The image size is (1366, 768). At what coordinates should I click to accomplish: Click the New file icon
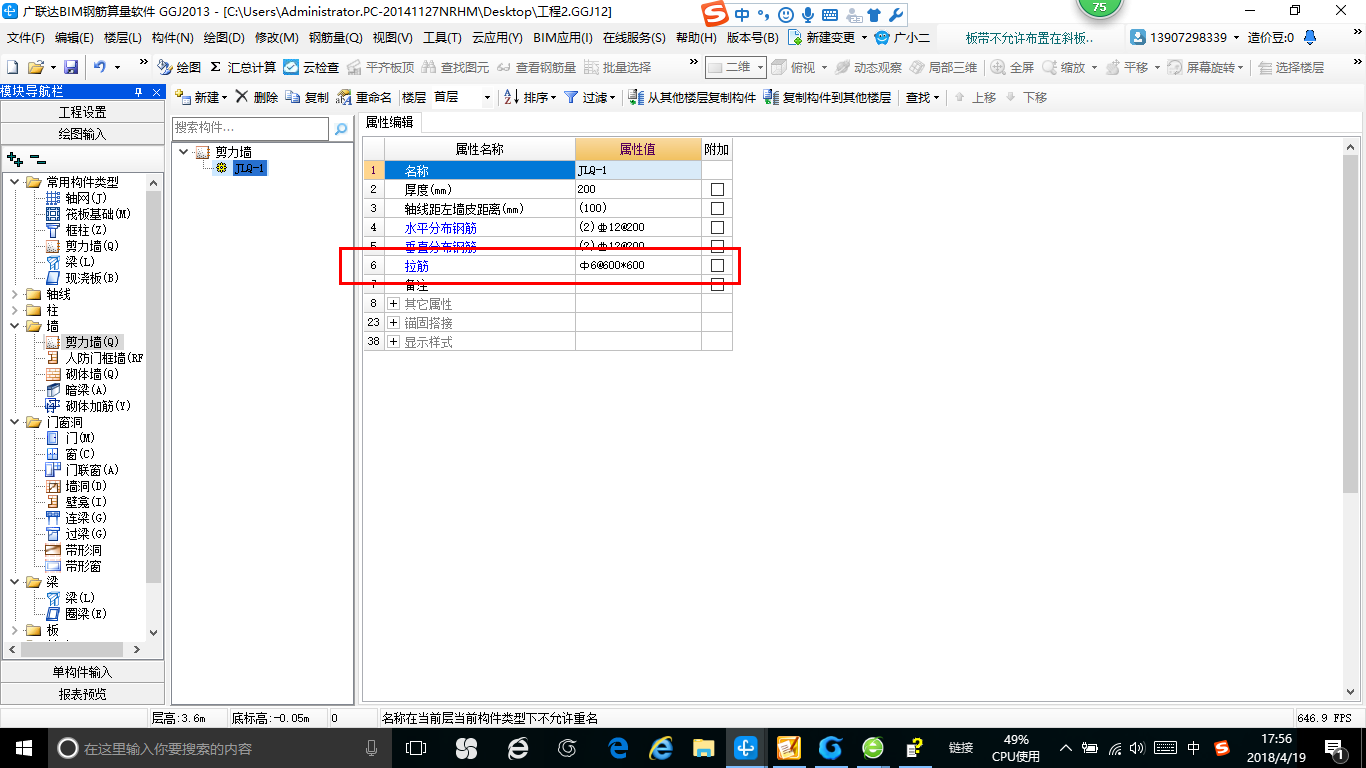(x=13, y=67)
